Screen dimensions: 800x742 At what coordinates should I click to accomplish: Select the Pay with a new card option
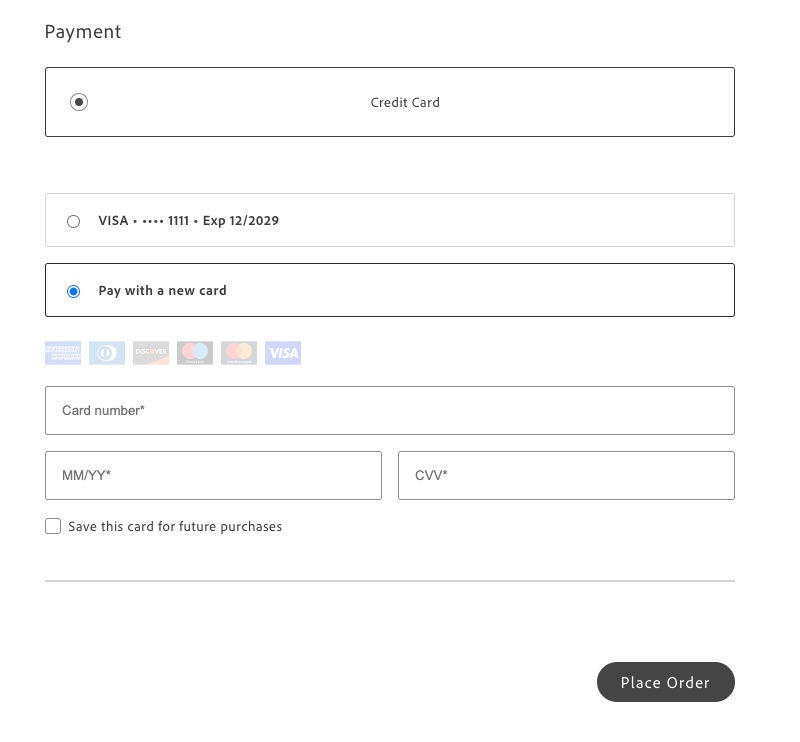(x=73, y=291)
